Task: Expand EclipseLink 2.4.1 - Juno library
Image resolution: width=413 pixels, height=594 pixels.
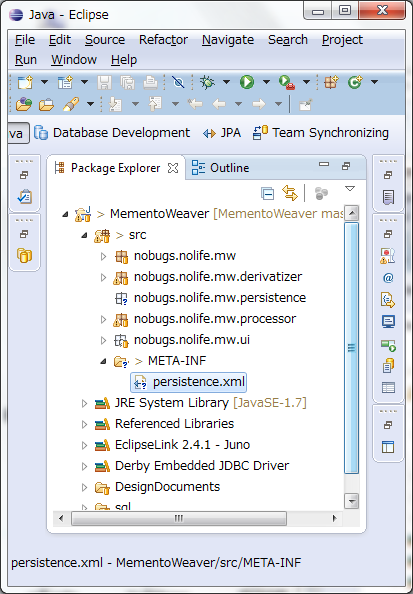Action: (84, 446)
